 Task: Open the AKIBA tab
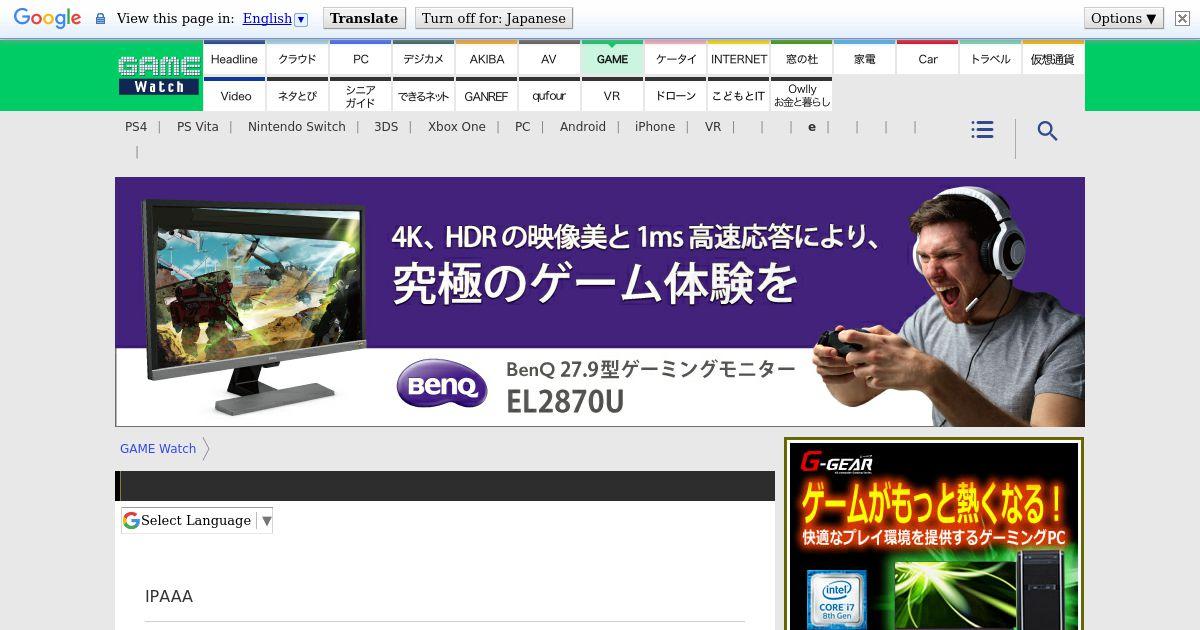(486, 58)
